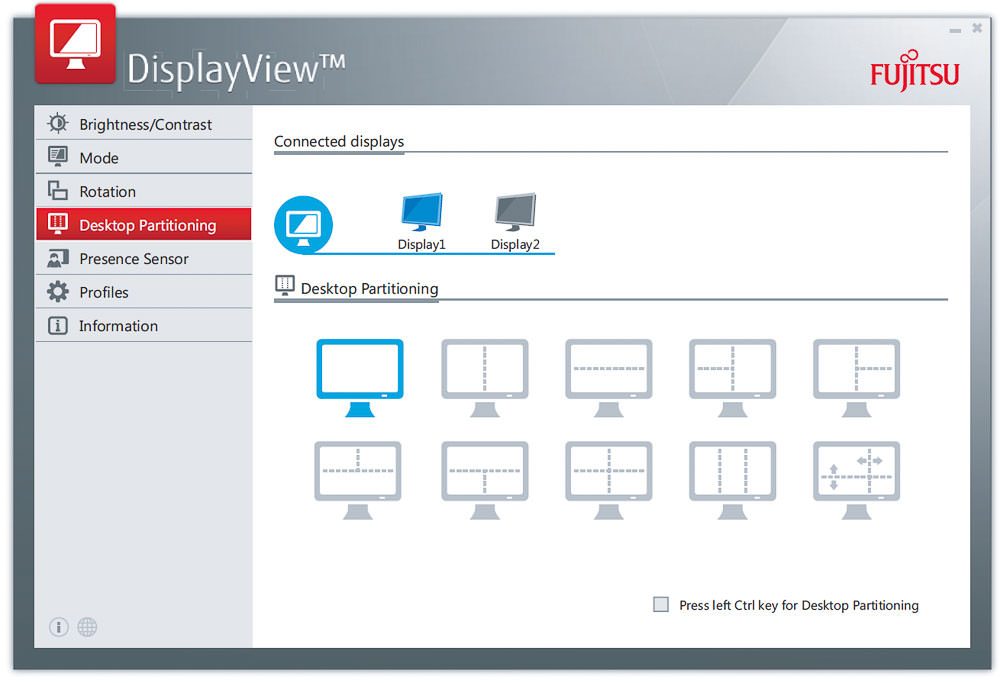Viewport: 1000px width, 683px height.
Task: Pick layout with left side split horizontally
Action: point(732,378)
